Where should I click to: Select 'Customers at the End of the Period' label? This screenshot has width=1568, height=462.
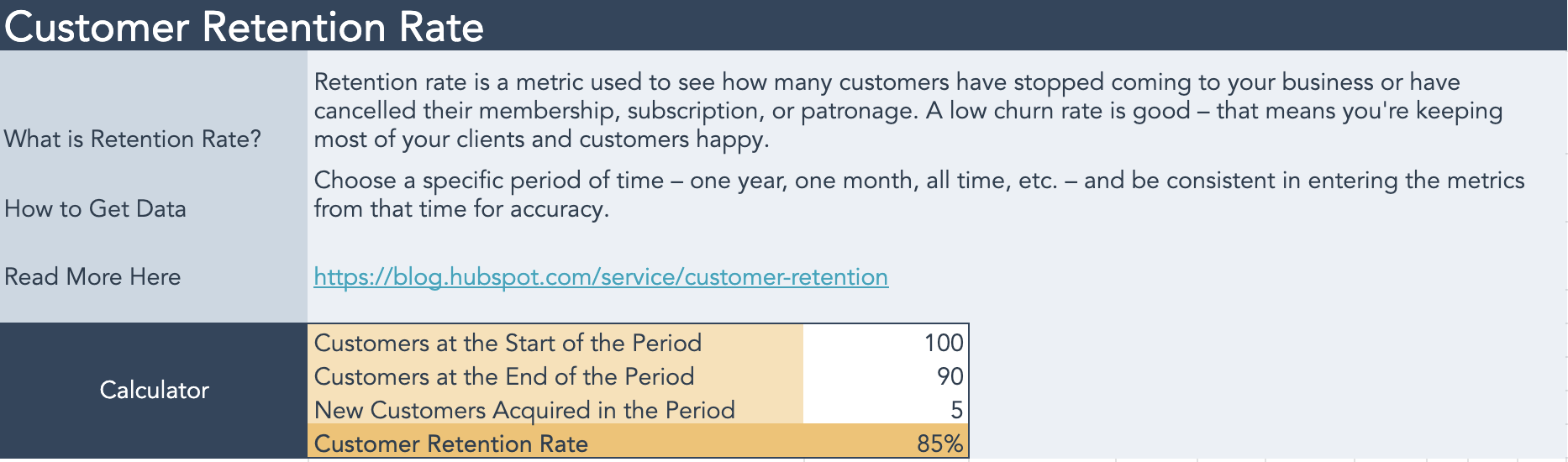click(504, 376)
